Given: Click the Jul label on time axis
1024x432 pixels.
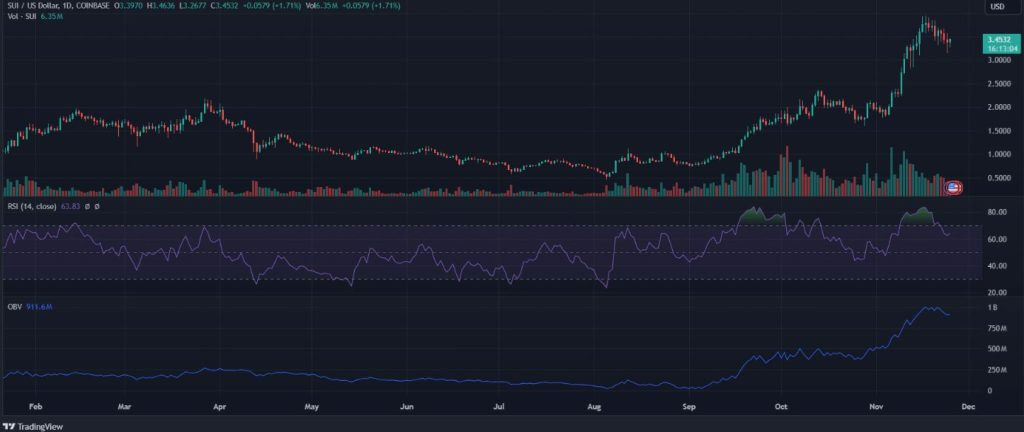Looking at the screenshot, I should click(499, 407).
